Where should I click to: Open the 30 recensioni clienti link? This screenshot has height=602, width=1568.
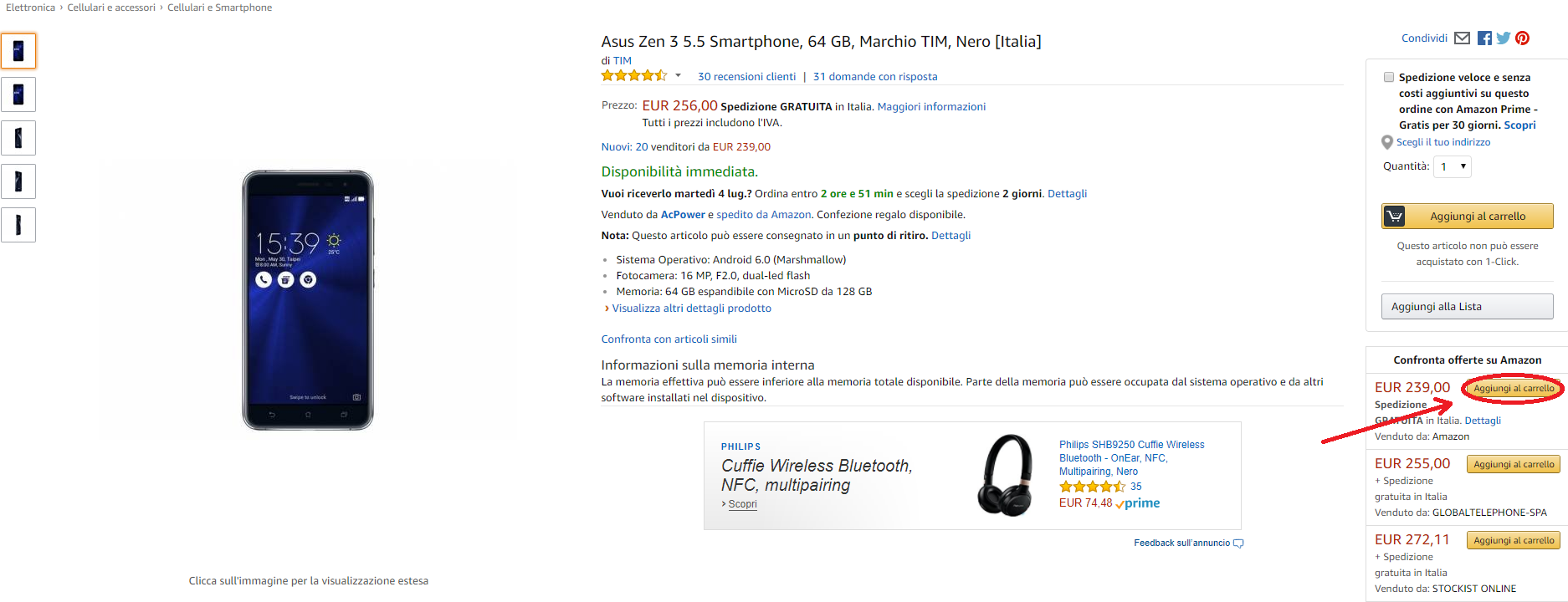(746, 77)
